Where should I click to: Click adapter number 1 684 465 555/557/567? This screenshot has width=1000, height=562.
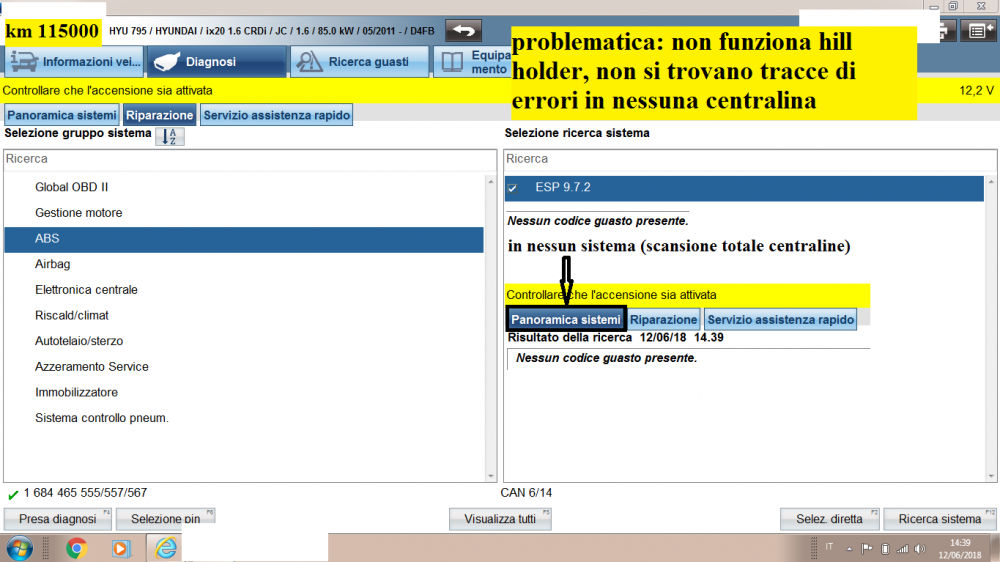(85, 493)
